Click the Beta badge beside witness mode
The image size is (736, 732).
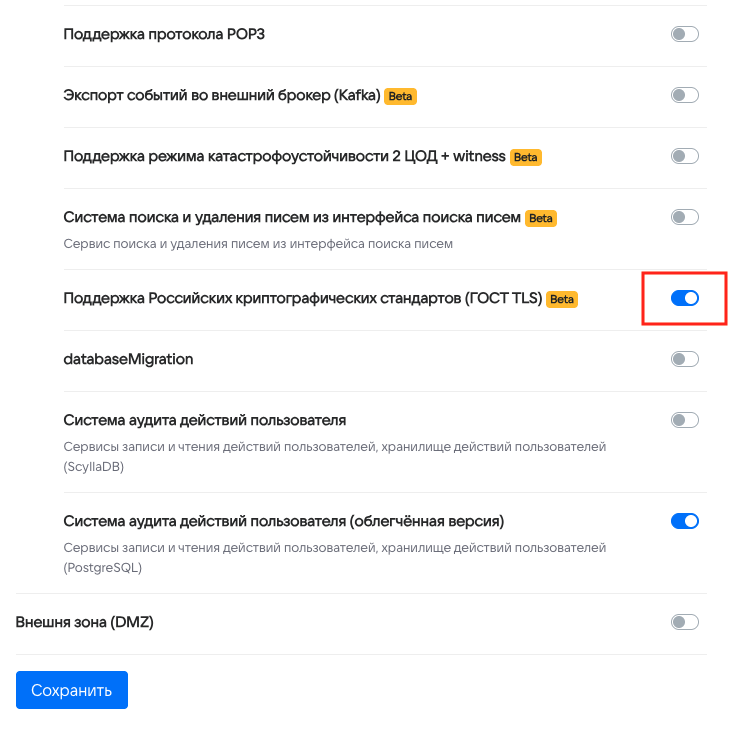pyautogui.click(x=526, y=158)
